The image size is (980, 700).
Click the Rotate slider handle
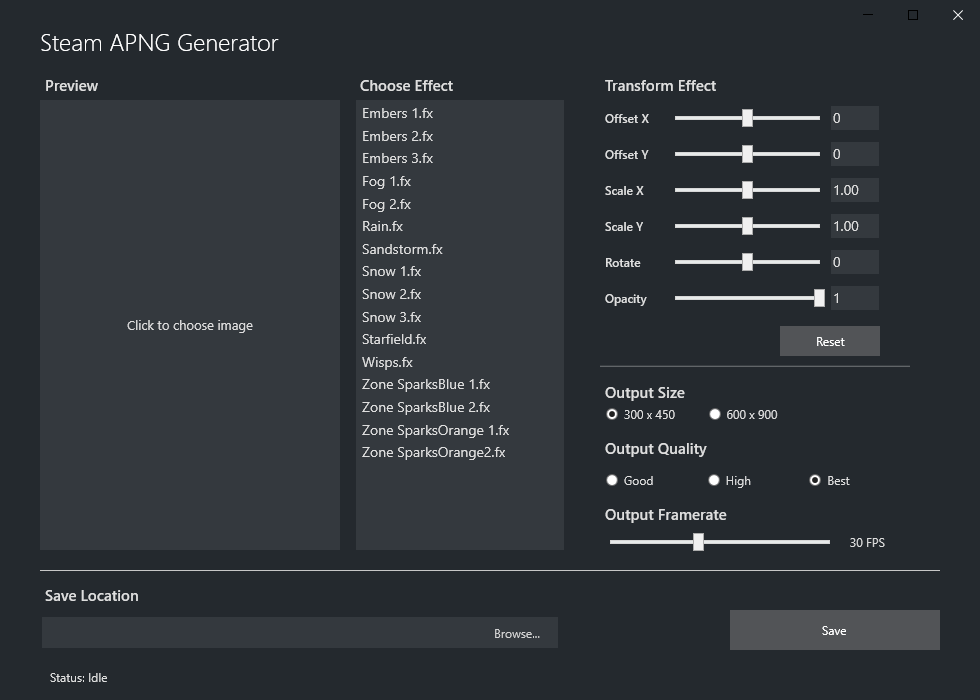pos(748,262)
